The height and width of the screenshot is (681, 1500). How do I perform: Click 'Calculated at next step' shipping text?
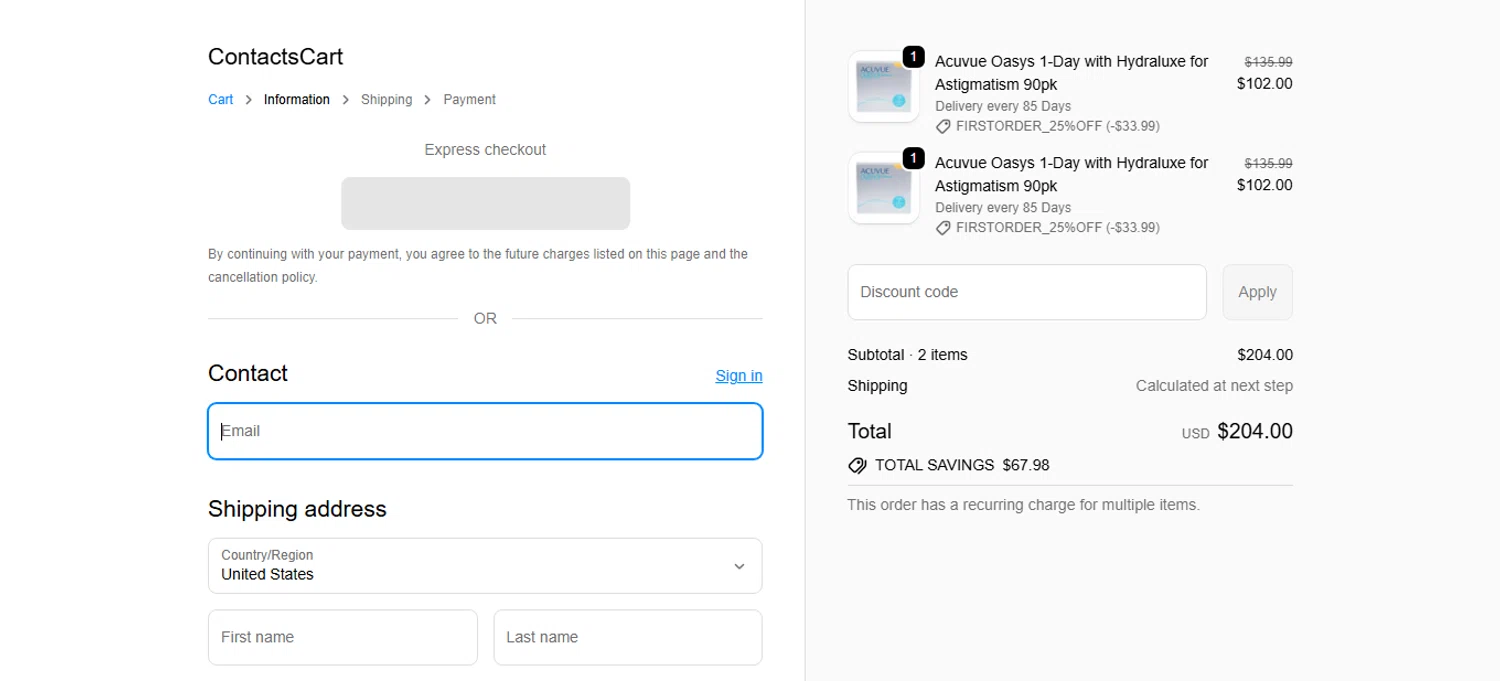[1214, 386]
